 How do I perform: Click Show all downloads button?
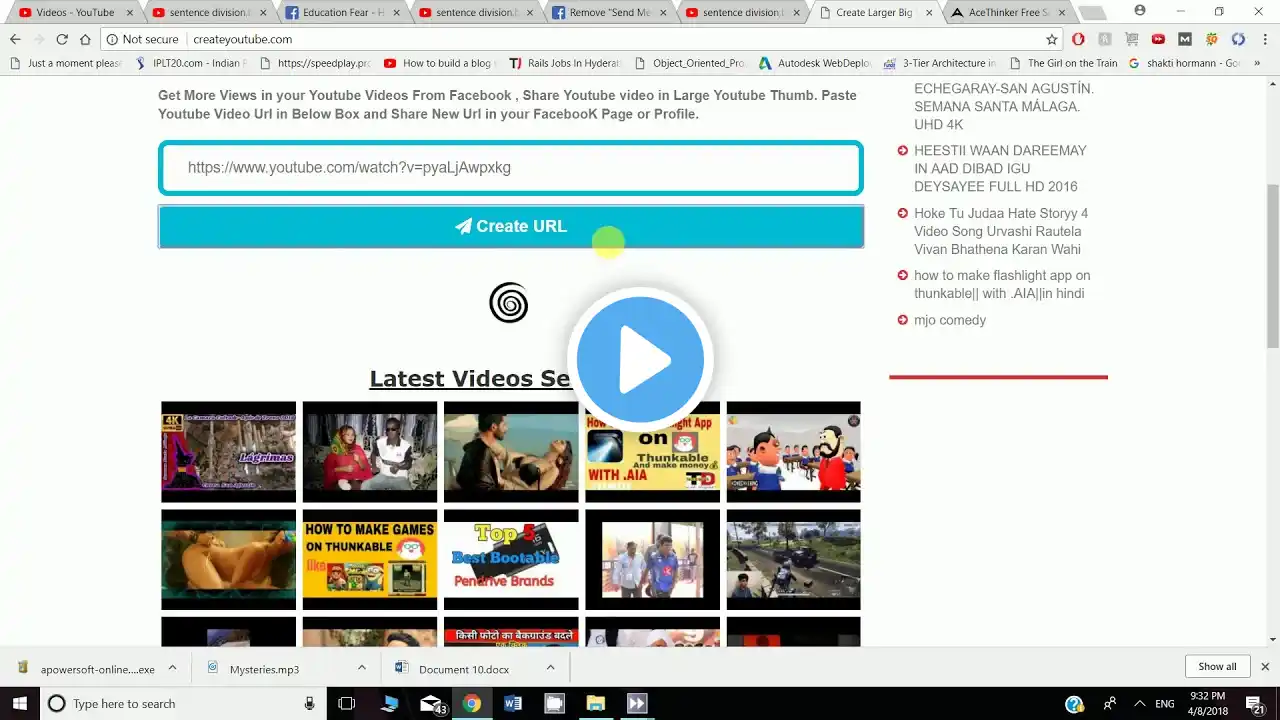(x=1217, y=667)
